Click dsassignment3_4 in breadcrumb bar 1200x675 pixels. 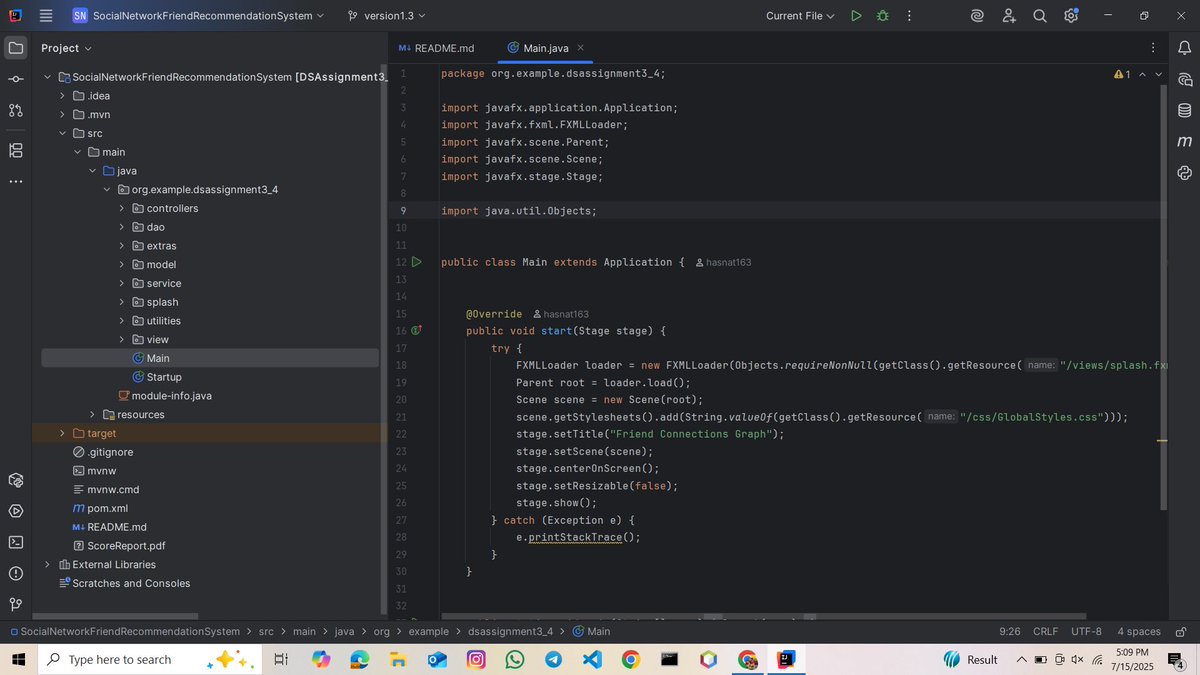[x=510, y=632]
